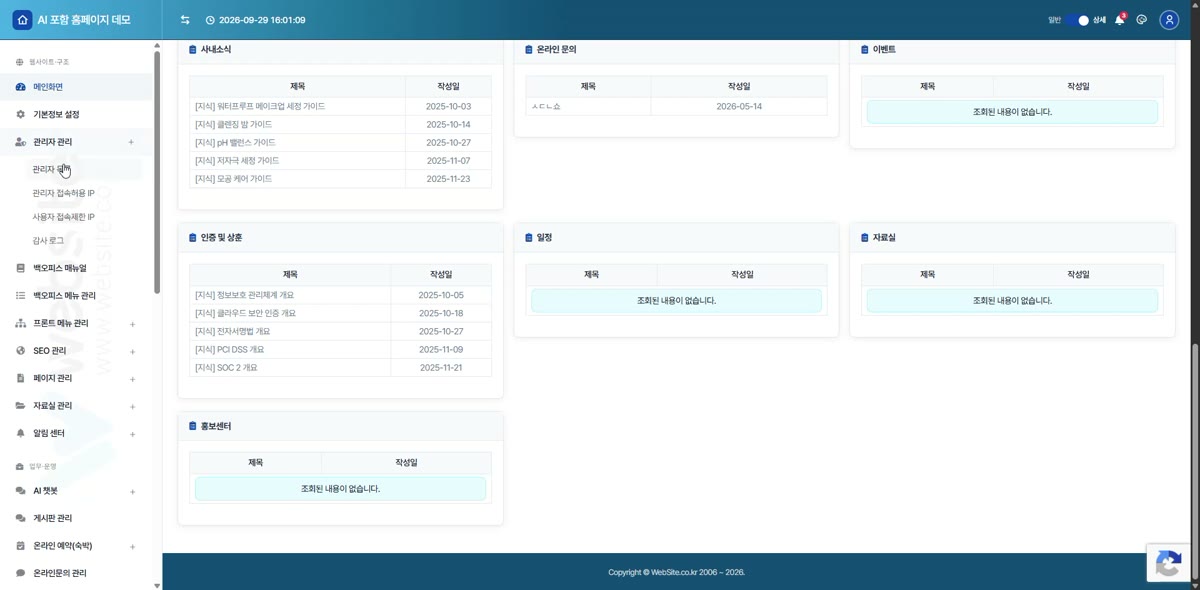Expand 페이지 관리 with its plus icon
The height and width of the screenshot is (590, 1200).
(132, 379)
